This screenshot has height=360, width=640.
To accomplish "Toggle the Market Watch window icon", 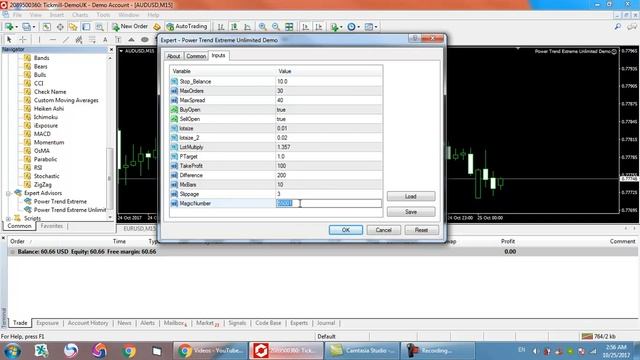I will (x=47, y=27).
